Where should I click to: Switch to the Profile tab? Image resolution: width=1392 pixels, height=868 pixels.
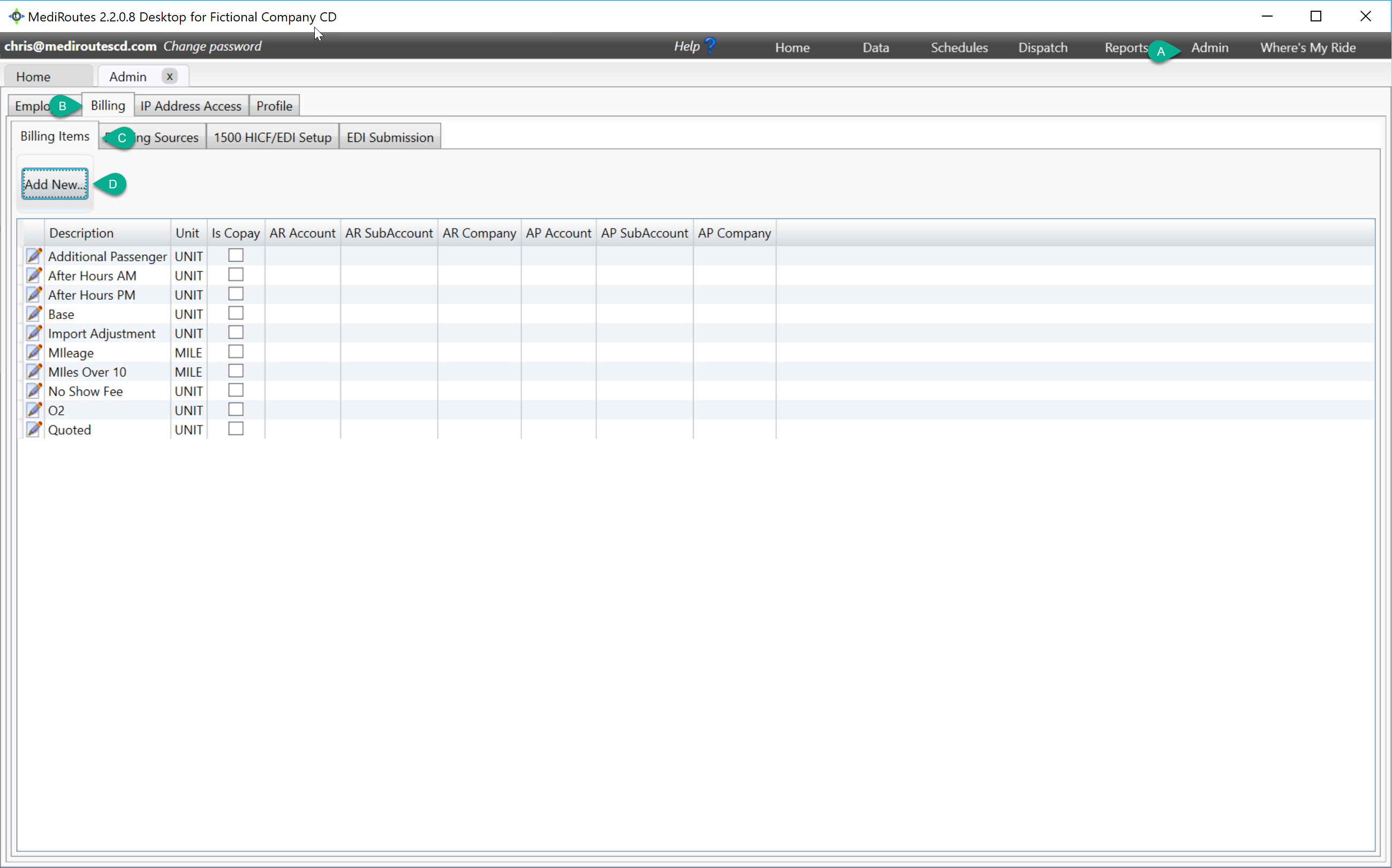[x=274, y=105]
